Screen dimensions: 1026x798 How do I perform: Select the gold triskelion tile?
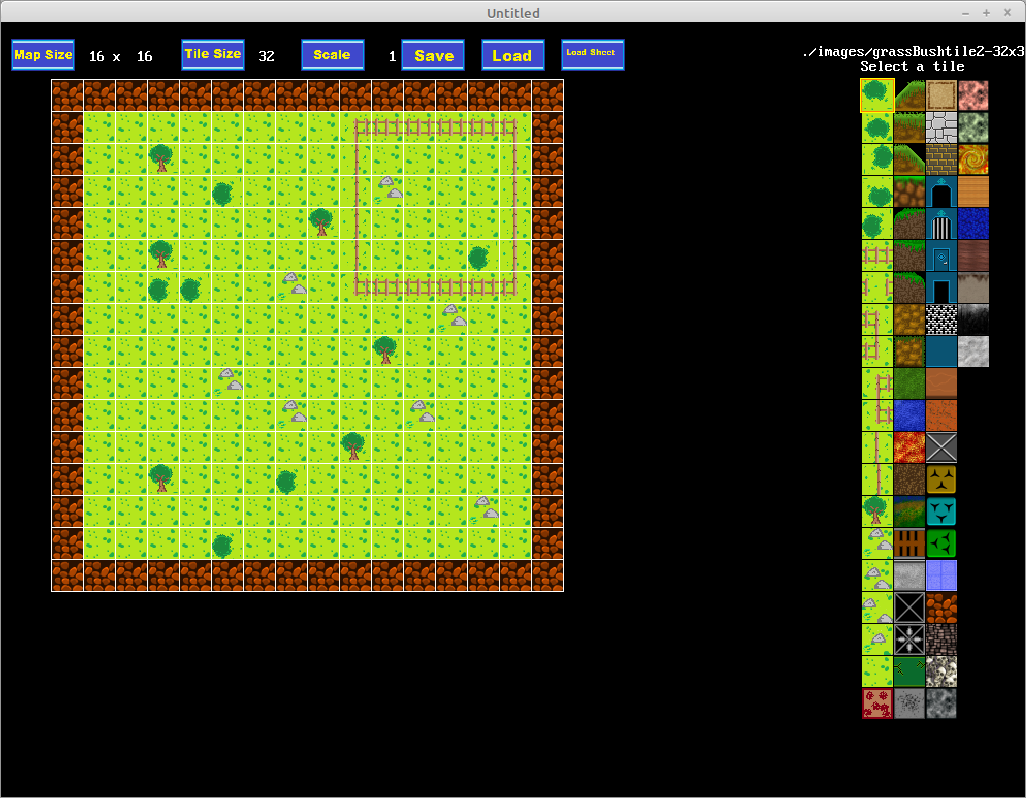coord(941,479)
